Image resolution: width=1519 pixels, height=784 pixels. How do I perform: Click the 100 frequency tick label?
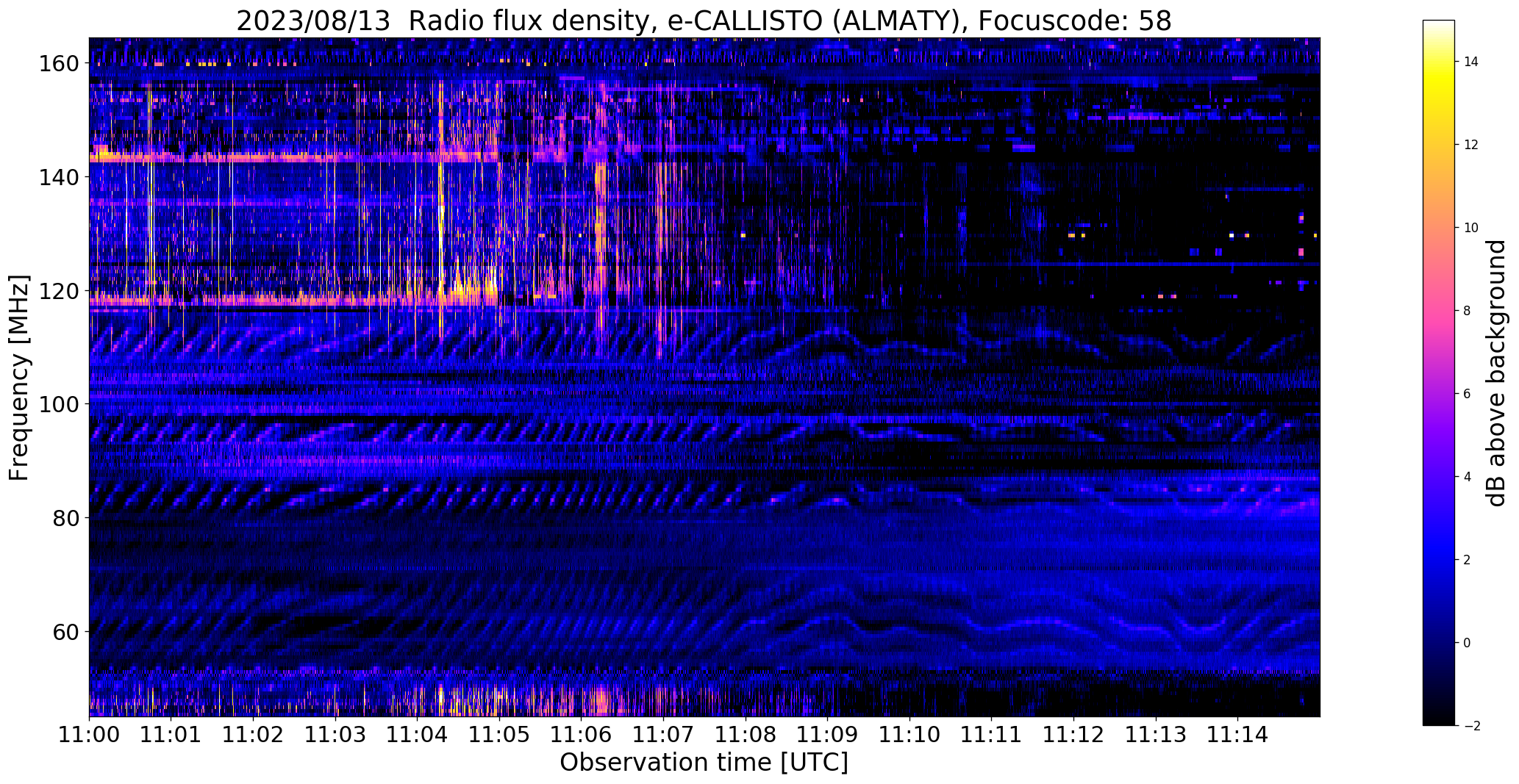pos(58,404)
